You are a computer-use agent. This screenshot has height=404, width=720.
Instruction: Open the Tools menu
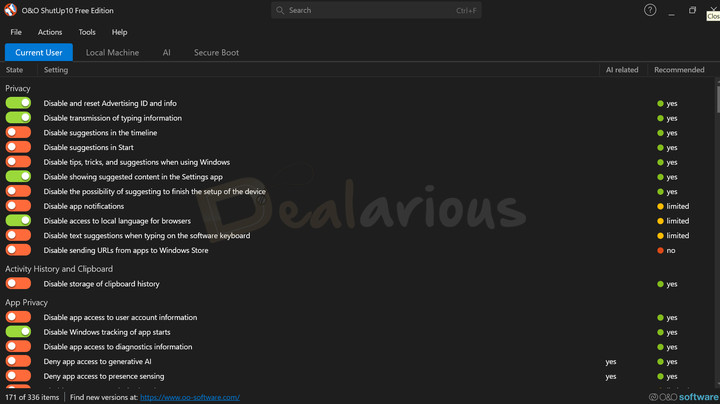87,32
